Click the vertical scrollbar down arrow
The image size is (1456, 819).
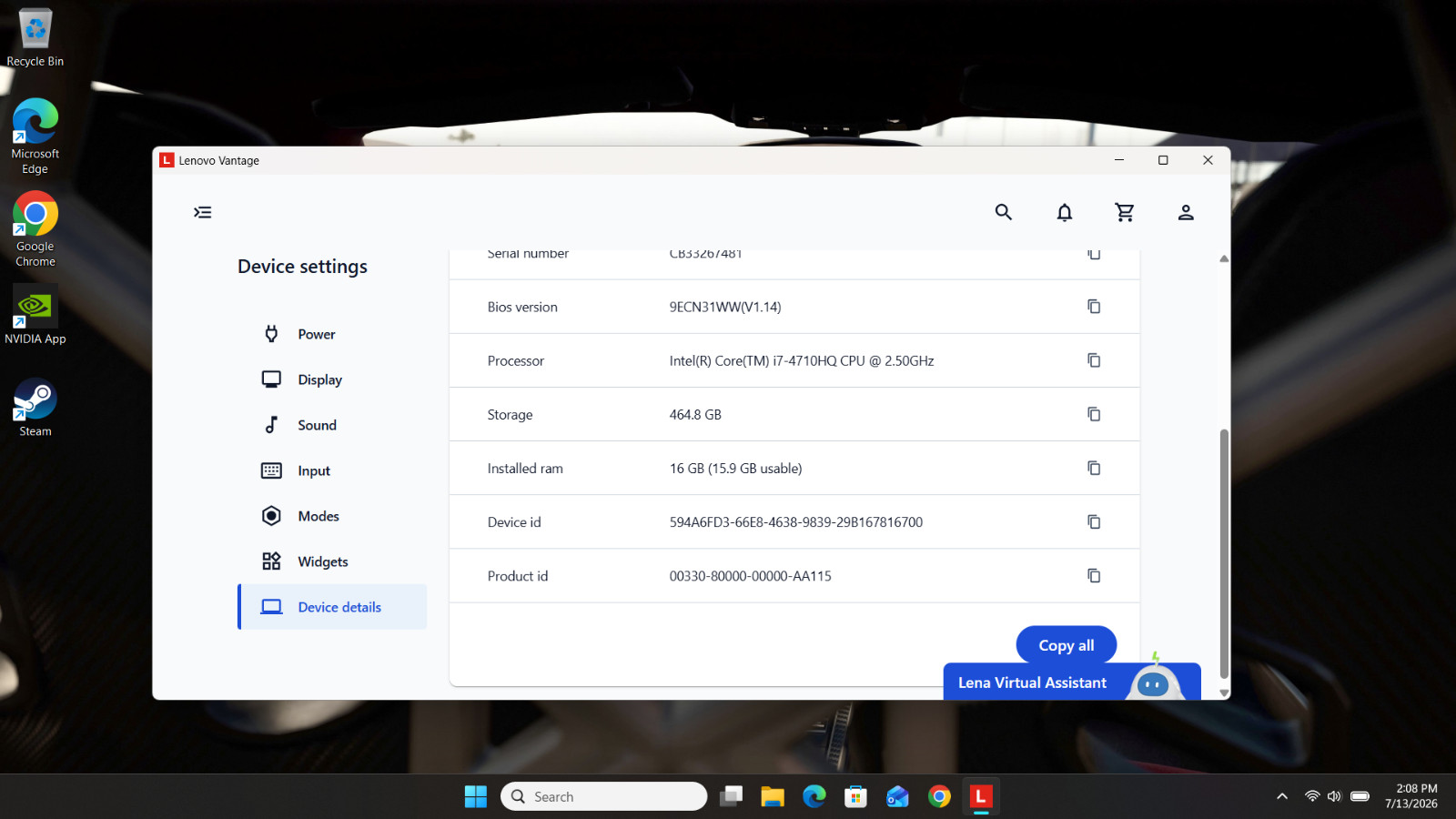1224,693
